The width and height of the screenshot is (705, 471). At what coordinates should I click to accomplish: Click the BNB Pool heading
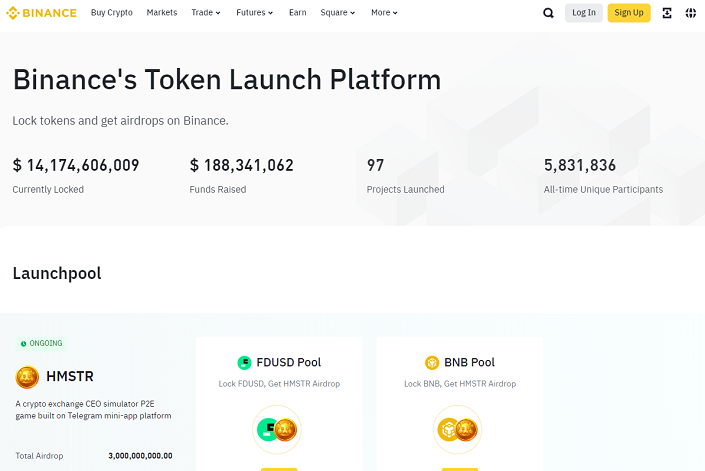(x=469, y=363)
